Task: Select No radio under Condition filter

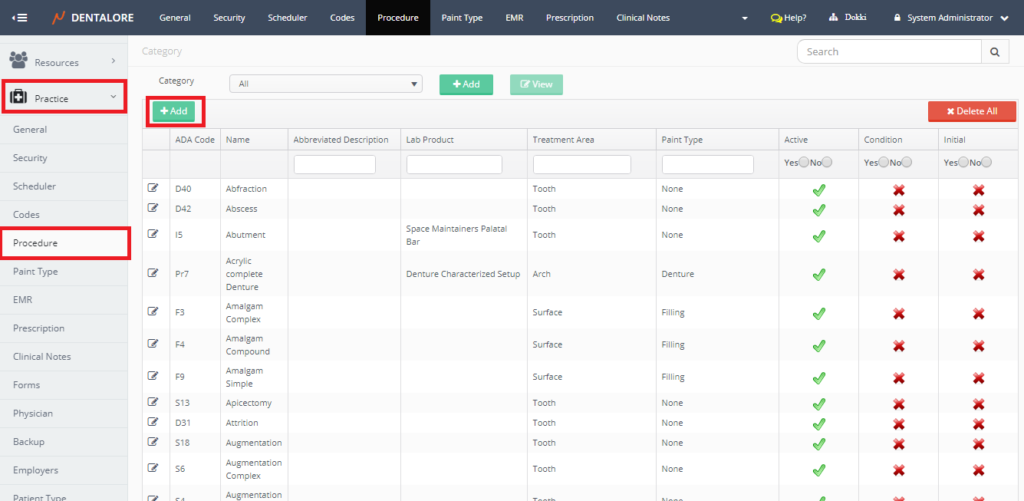Action: [x=907, y=162]
